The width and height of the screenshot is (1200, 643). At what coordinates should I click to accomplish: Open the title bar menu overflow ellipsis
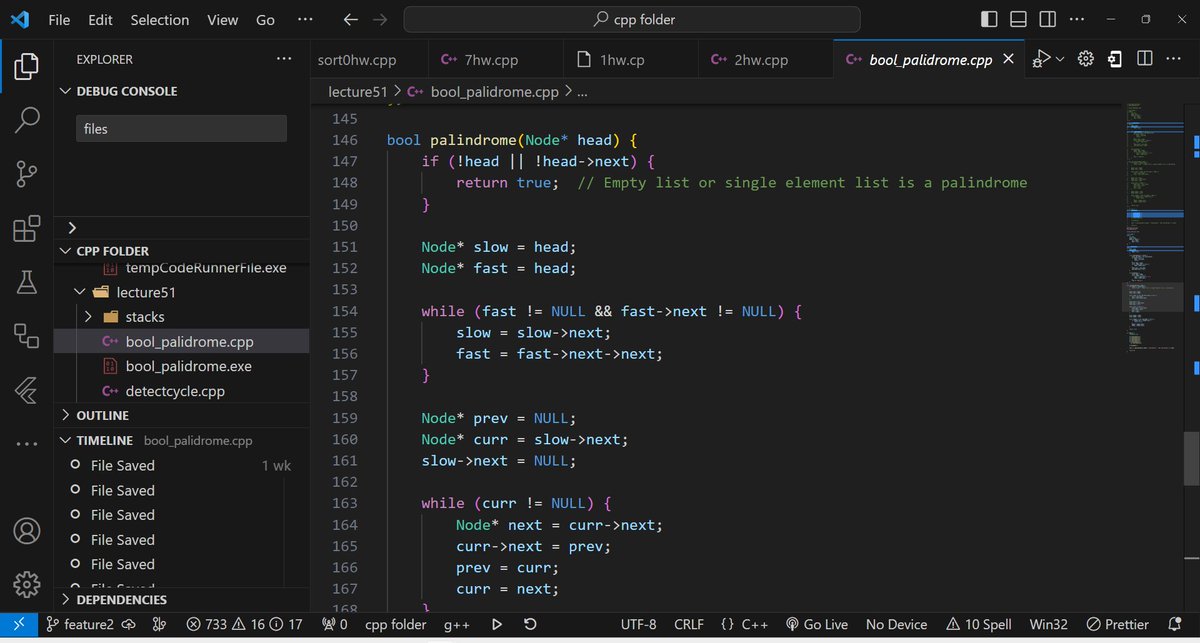[x=305, y=19]
